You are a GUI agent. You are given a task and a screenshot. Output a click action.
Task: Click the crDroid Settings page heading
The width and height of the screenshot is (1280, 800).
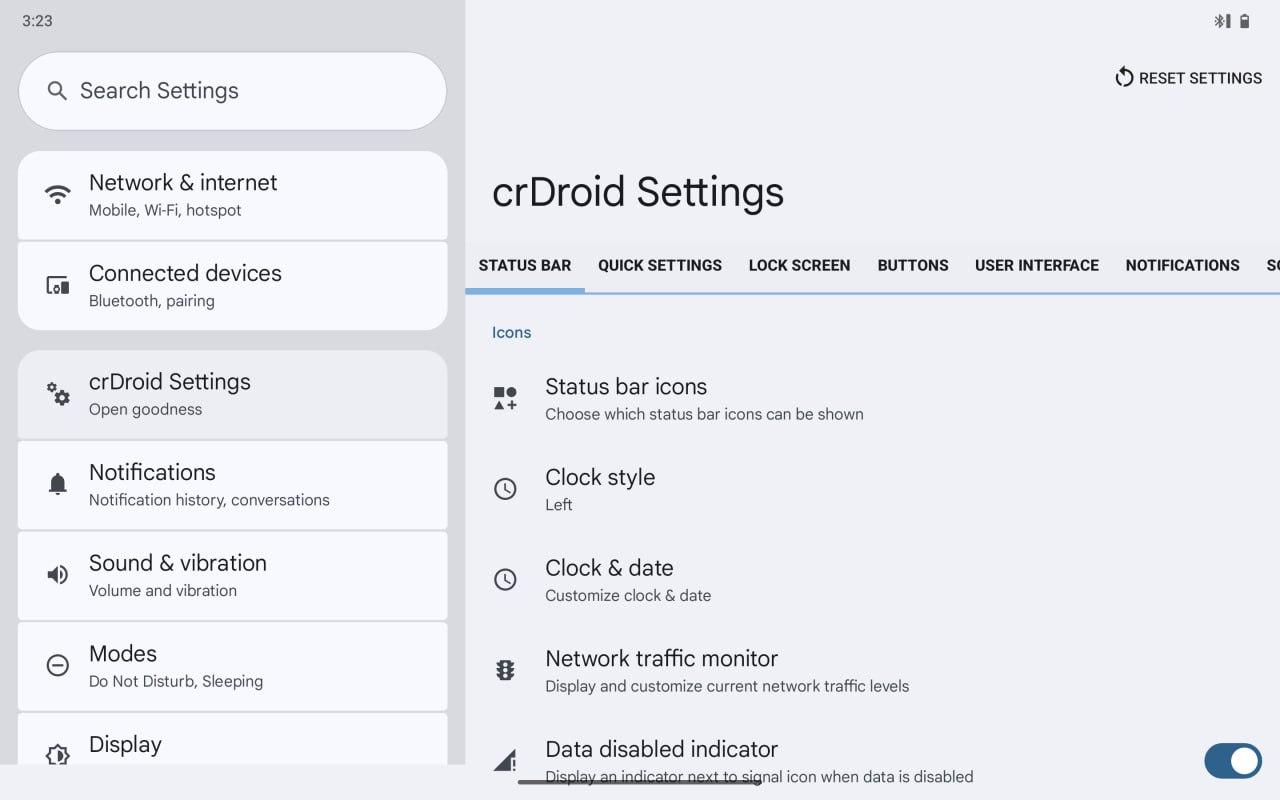click(638, 192)
